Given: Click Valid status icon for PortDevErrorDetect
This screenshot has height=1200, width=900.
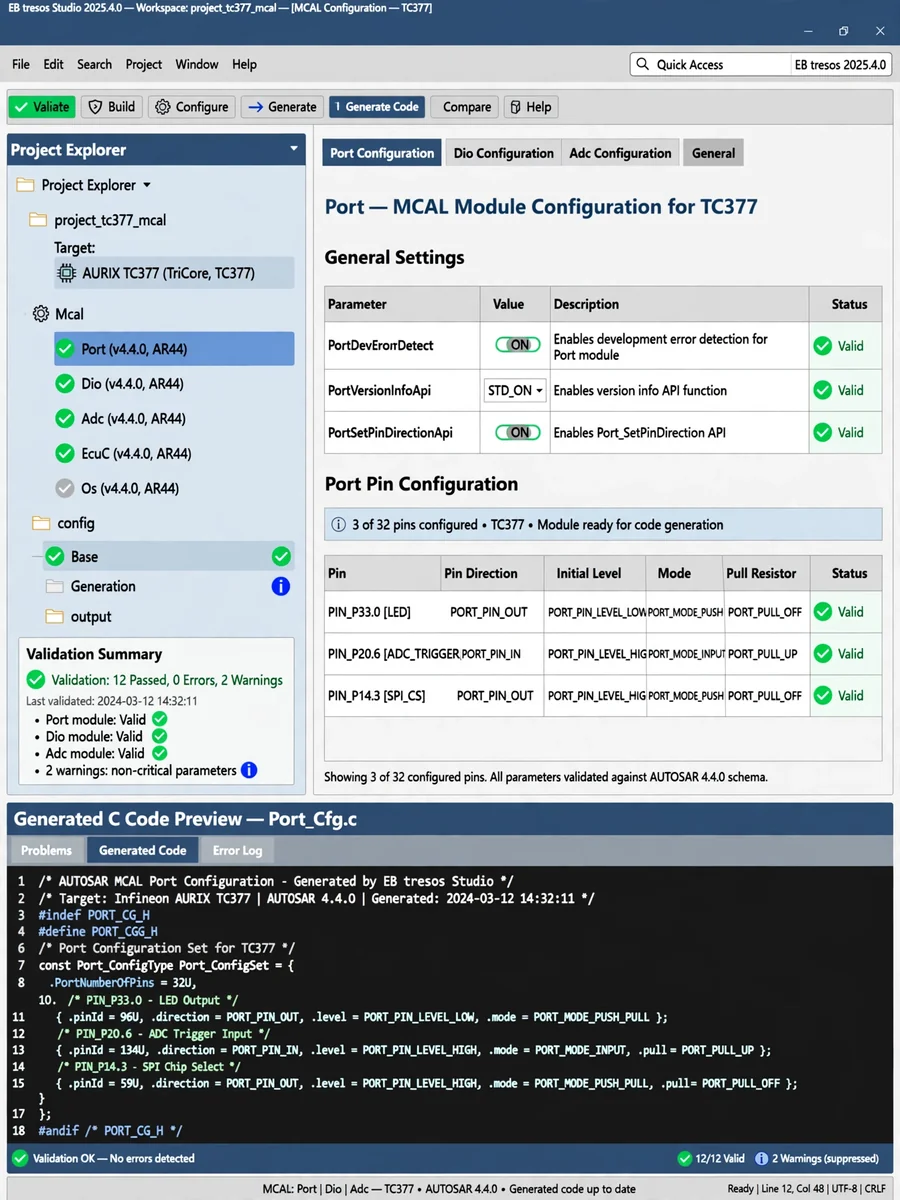Looking at the screenshot, I should pyautogui.click(x=823, y=346).
